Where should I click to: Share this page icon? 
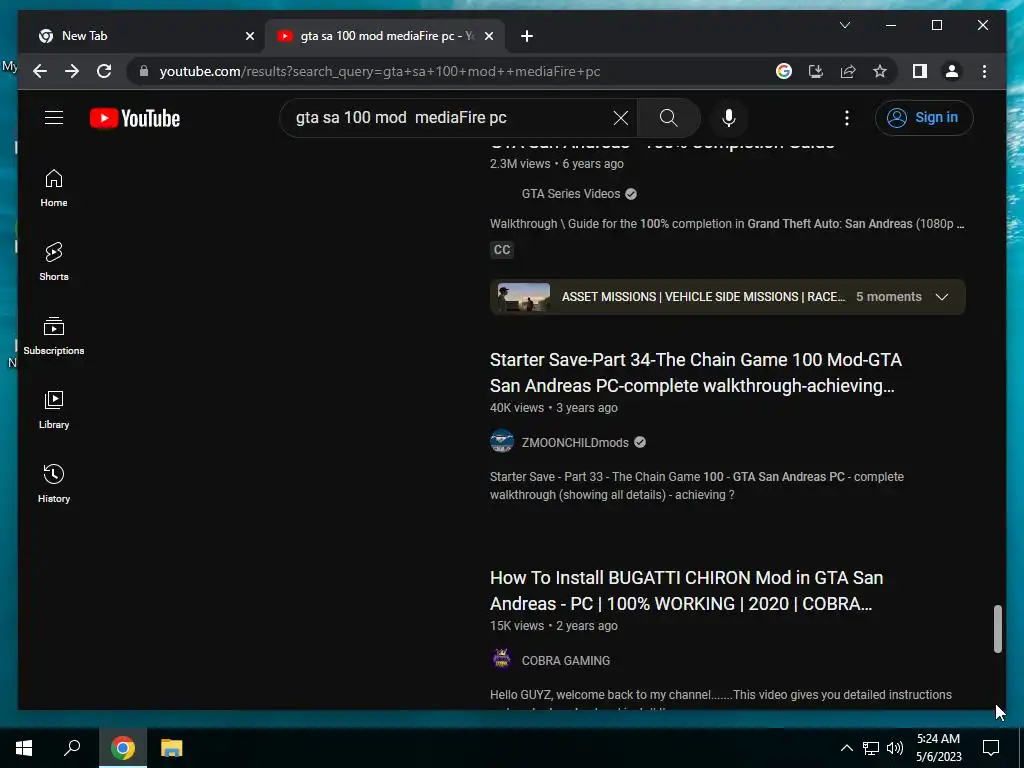tap(848, 71)
